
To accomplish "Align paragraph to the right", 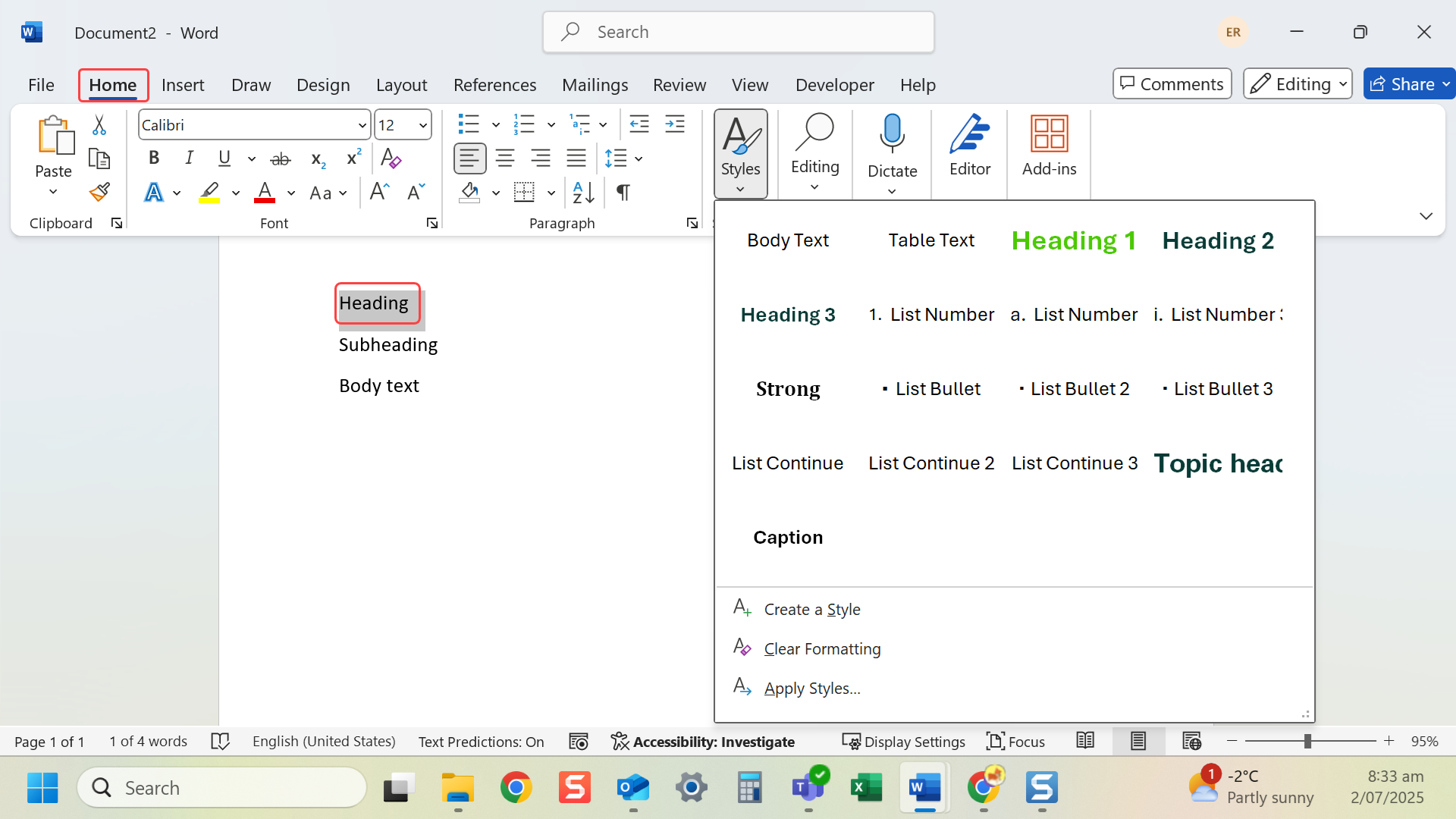I will (541, 158).
